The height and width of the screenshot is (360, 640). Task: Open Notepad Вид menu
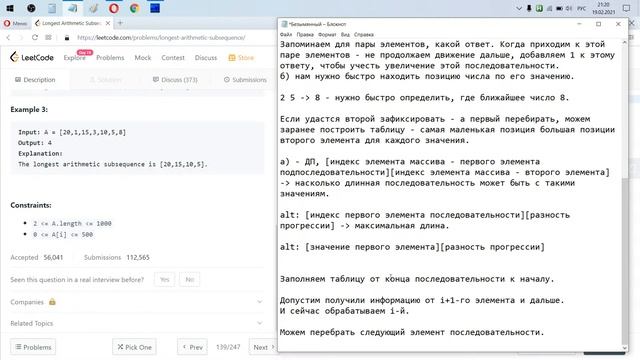tap(345, 35)
